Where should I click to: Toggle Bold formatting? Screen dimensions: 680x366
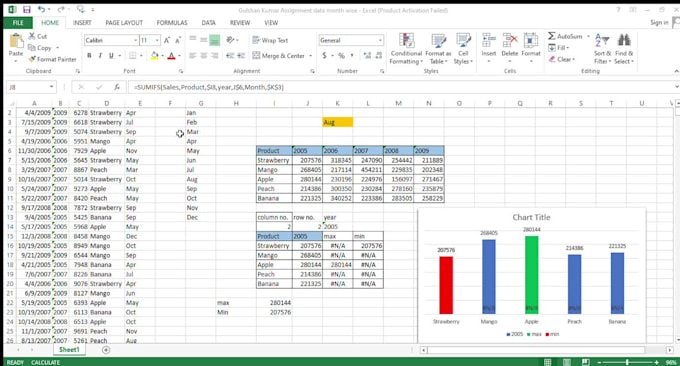coord(89,56)
